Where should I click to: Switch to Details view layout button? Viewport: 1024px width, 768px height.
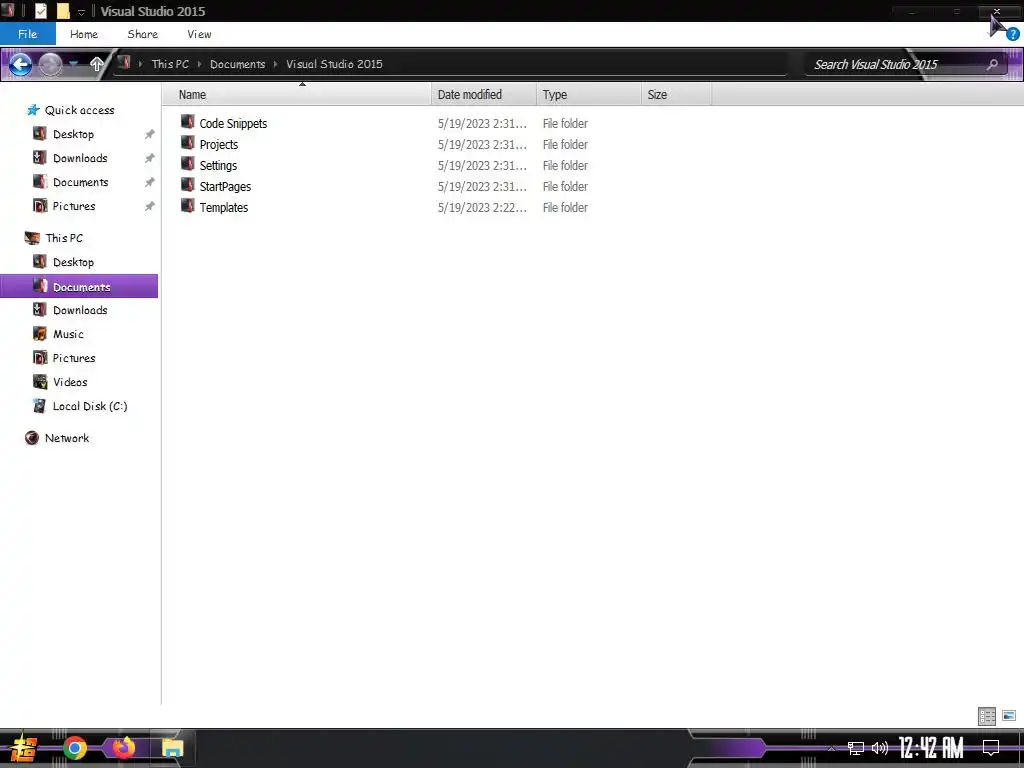987,716
